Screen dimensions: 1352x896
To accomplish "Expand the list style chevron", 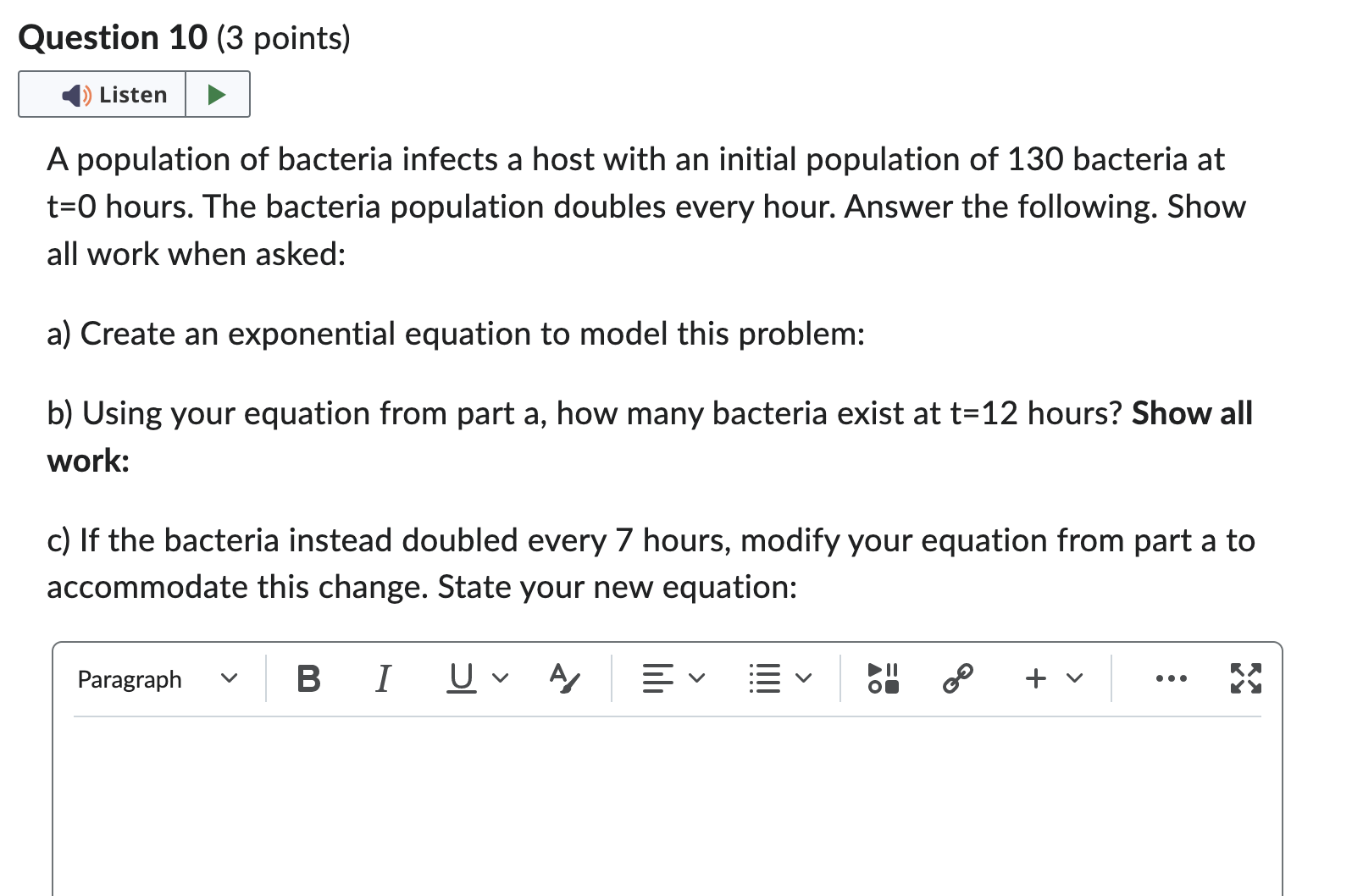I will coord(802,678).
